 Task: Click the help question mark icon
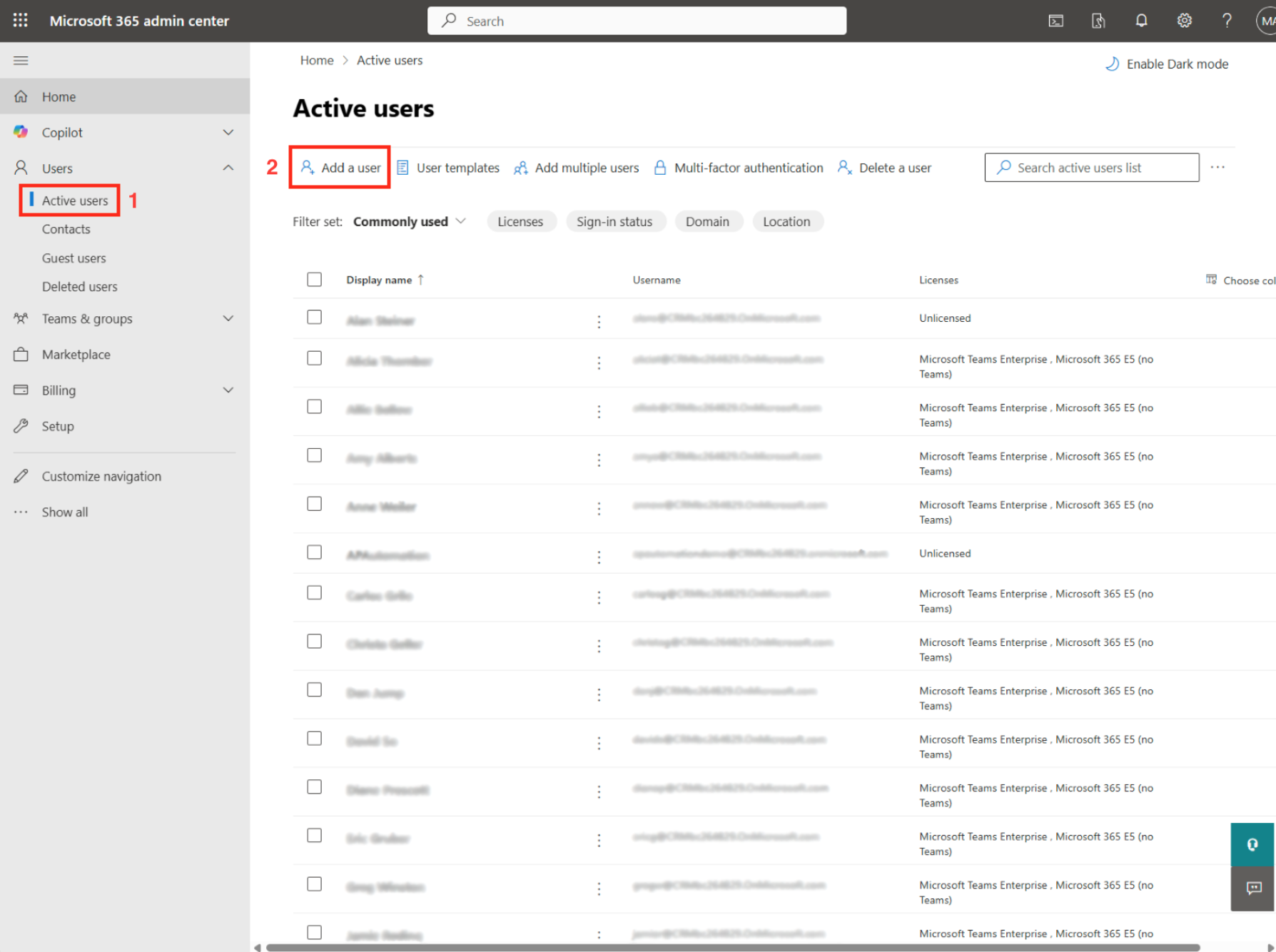1227,21
